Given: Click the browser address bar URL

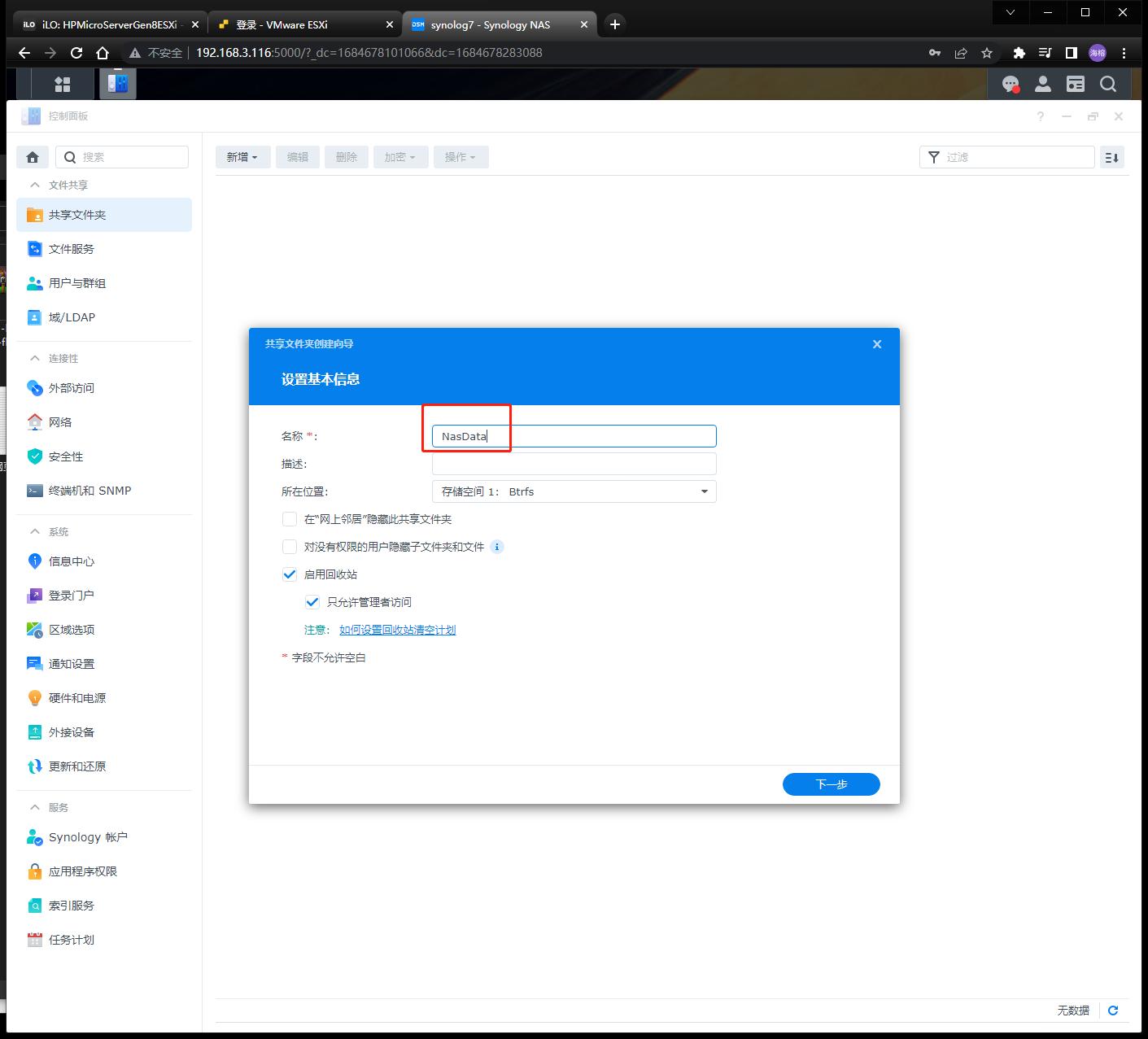Looking at the screenshot, I should click(369, 53).
